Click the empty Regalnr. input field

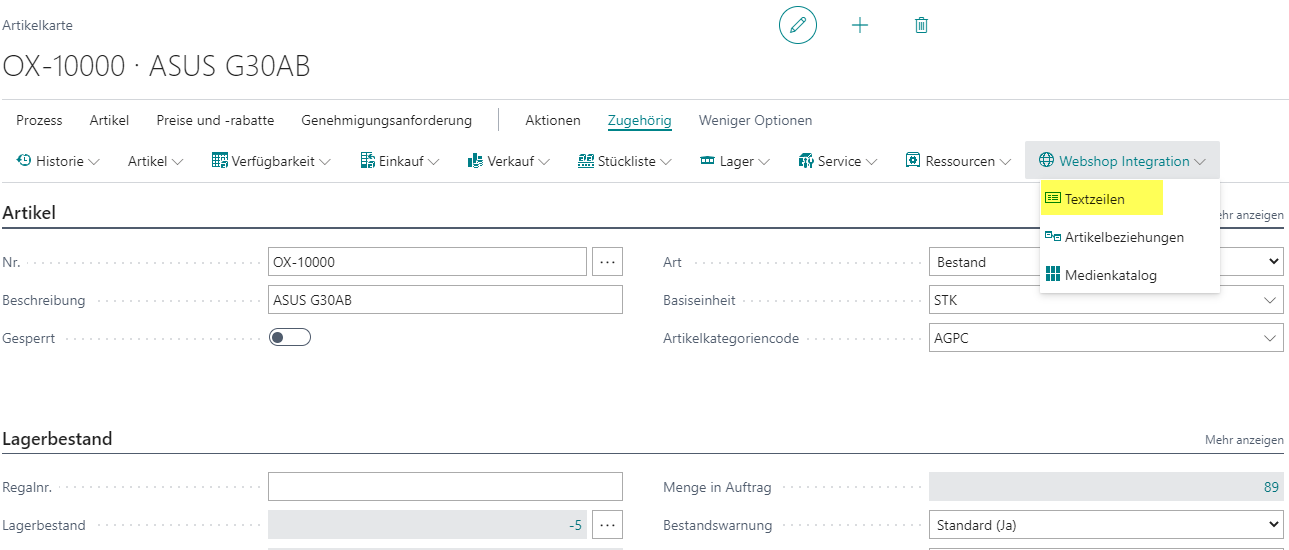pos(445,487)
